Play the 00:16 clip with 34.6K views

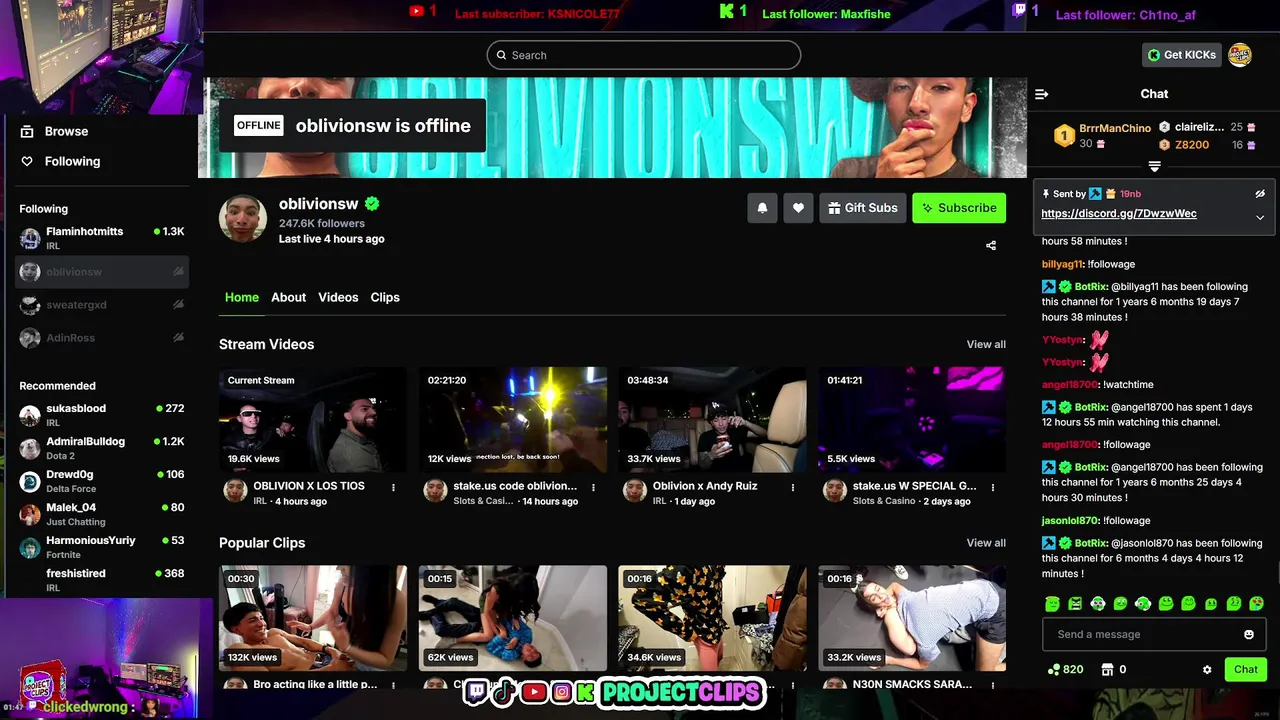pyautogui.click(x=713, y=618)
